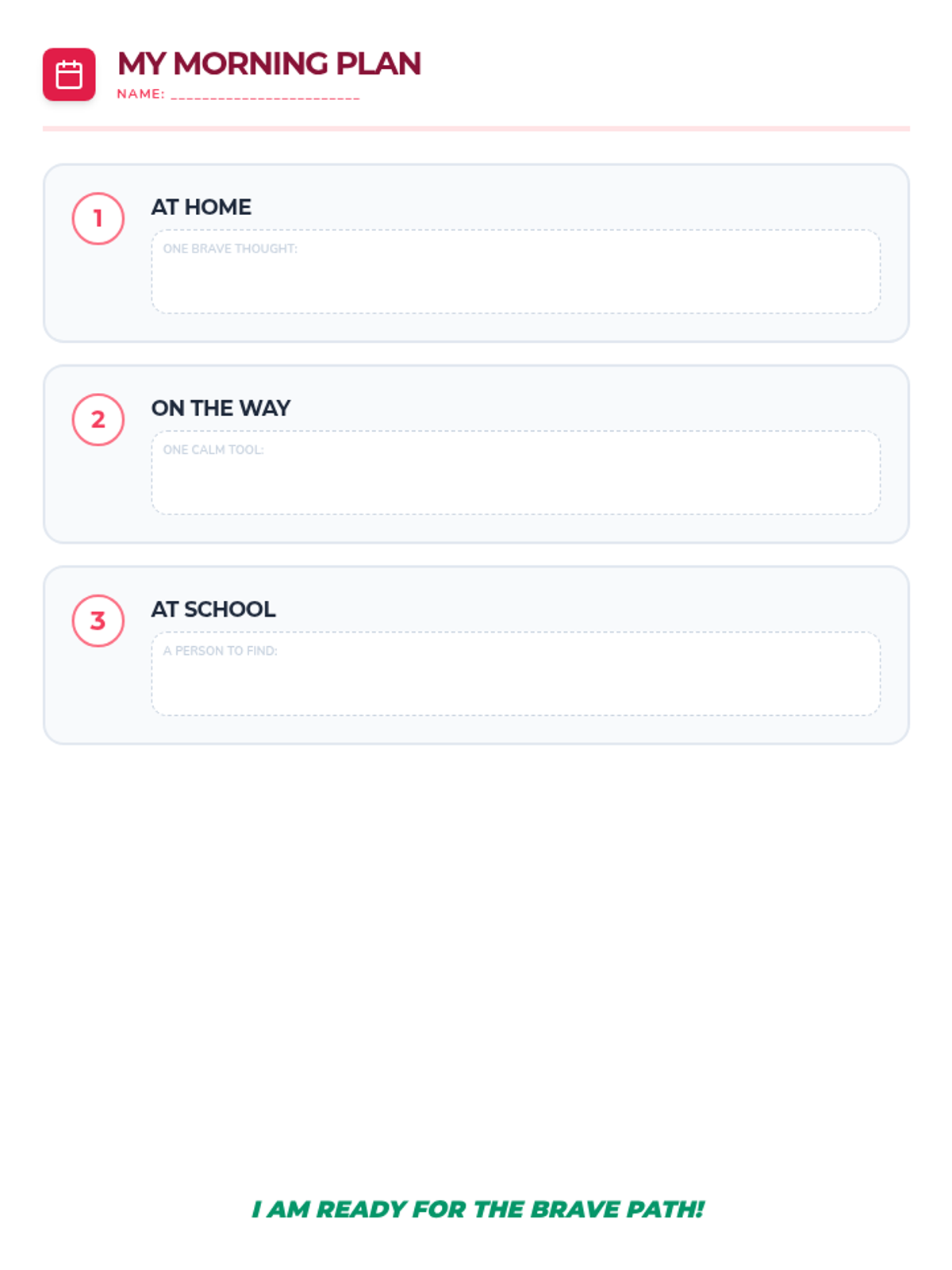
Task: Click the pink divider line under header
Action: pos(476,129)
